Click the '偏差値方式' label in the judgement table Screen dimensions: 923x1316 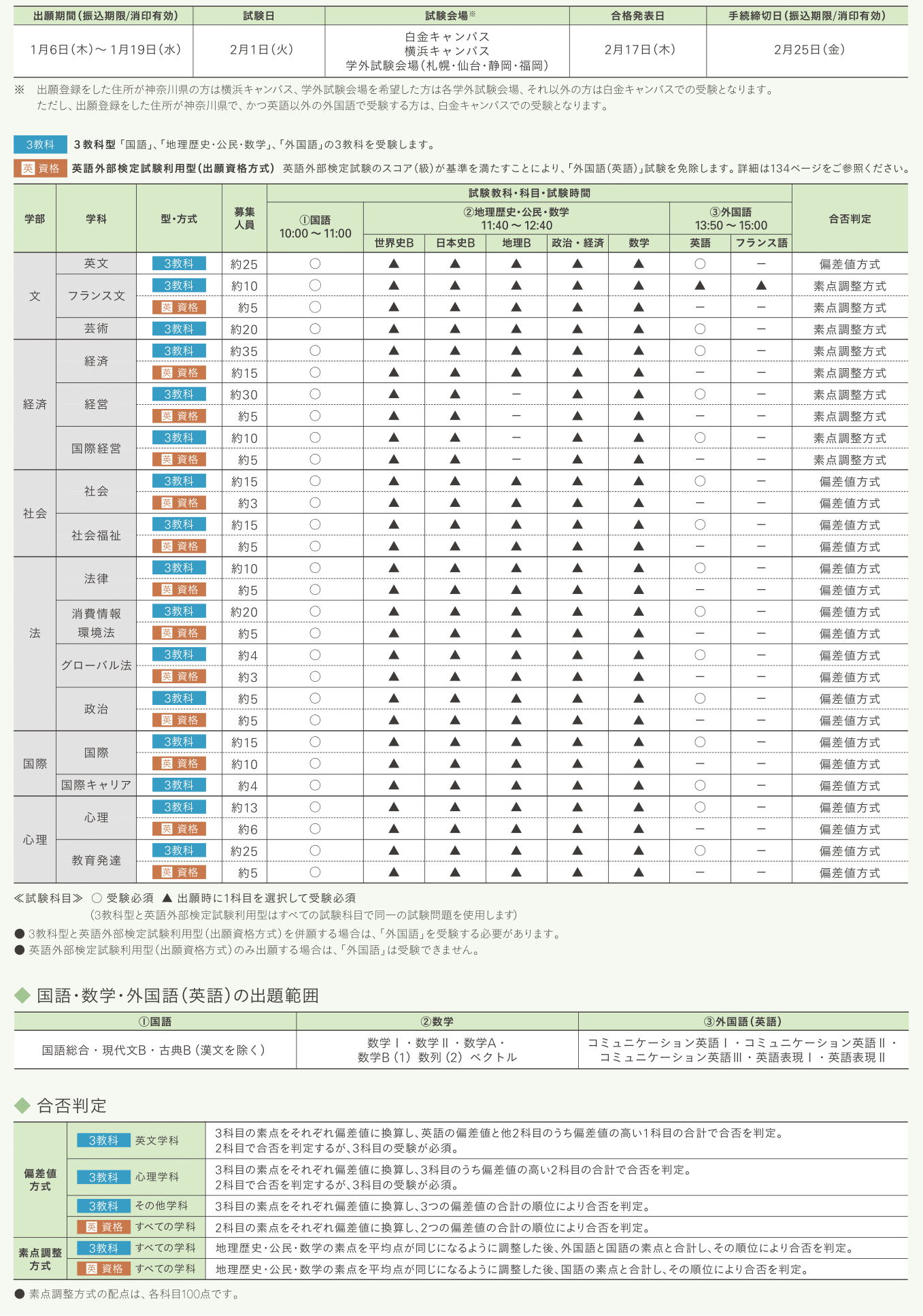40,1180
